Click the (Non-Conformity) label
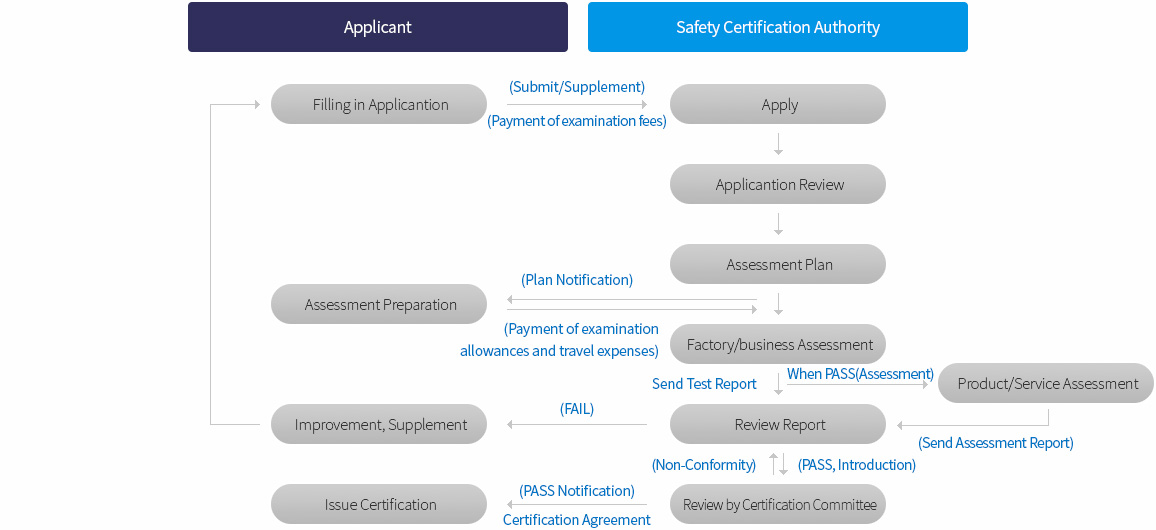Image resolution: width=1156 pixels, height=530 pixels. pyautogui.click(x=704, y=465)
